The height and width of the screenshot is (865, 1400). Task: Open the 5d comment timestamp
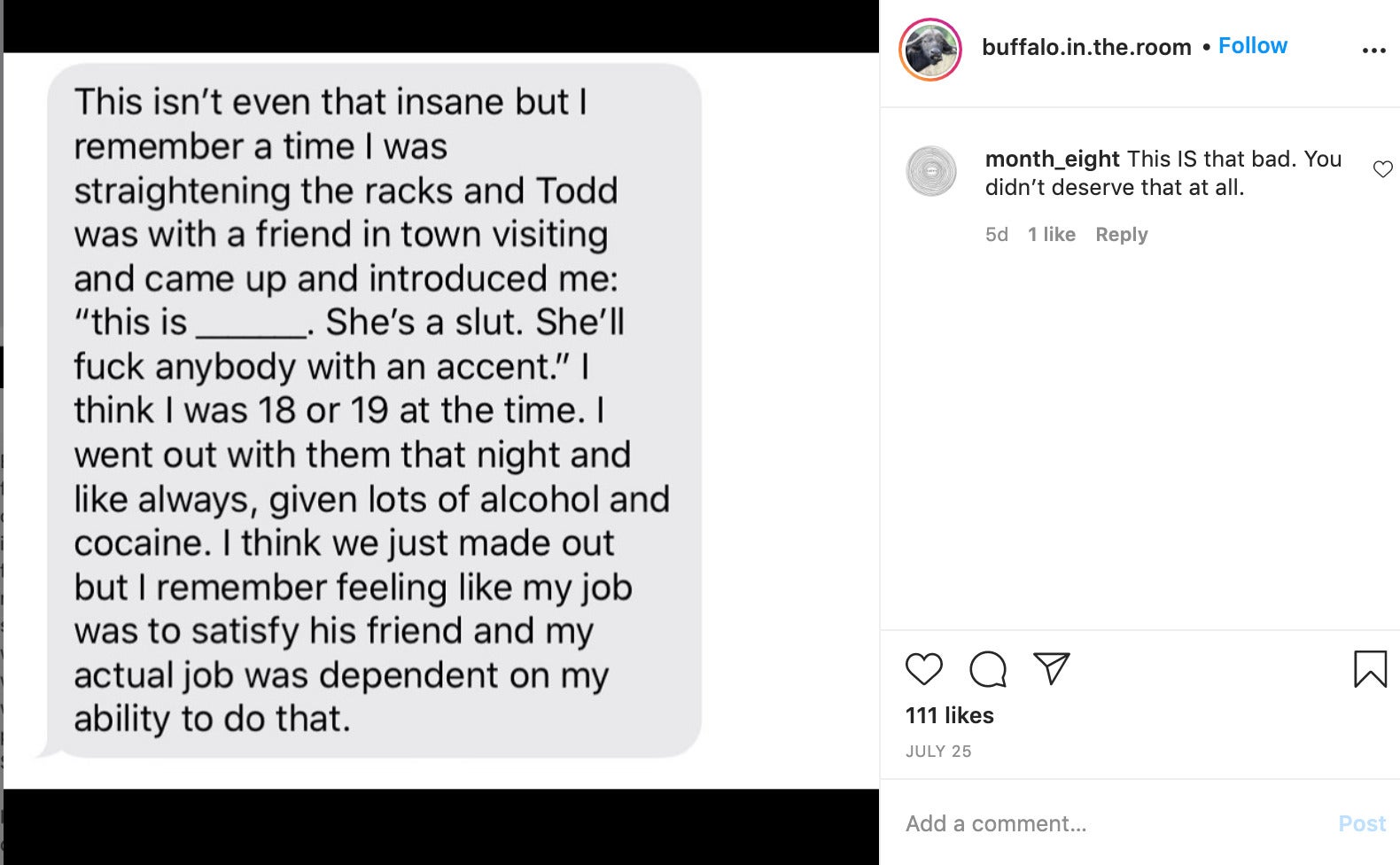(997, 234)
